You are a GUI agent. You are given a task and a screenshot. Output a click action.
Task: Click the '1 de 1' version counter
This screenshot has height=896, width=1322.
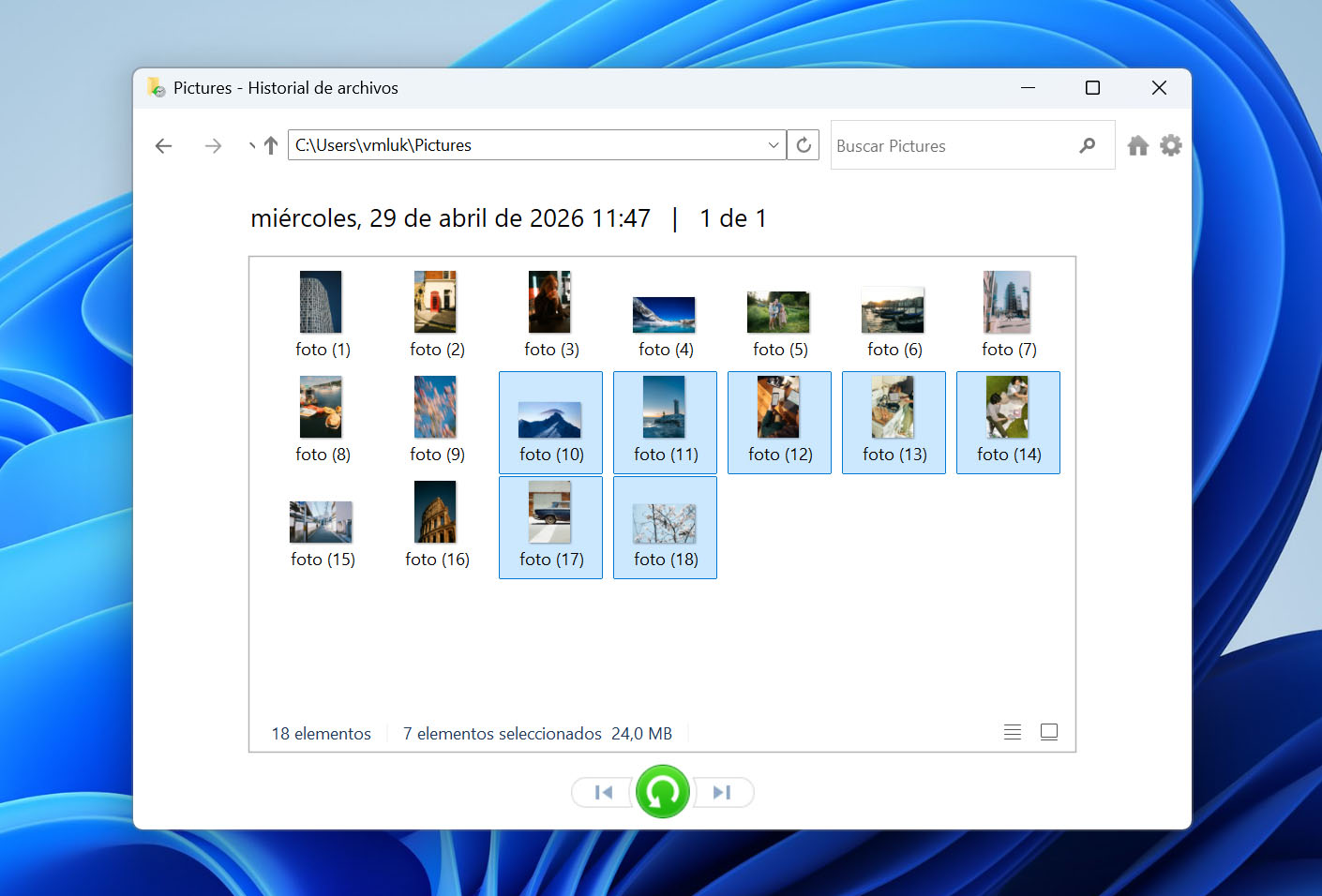click(733, 218)
